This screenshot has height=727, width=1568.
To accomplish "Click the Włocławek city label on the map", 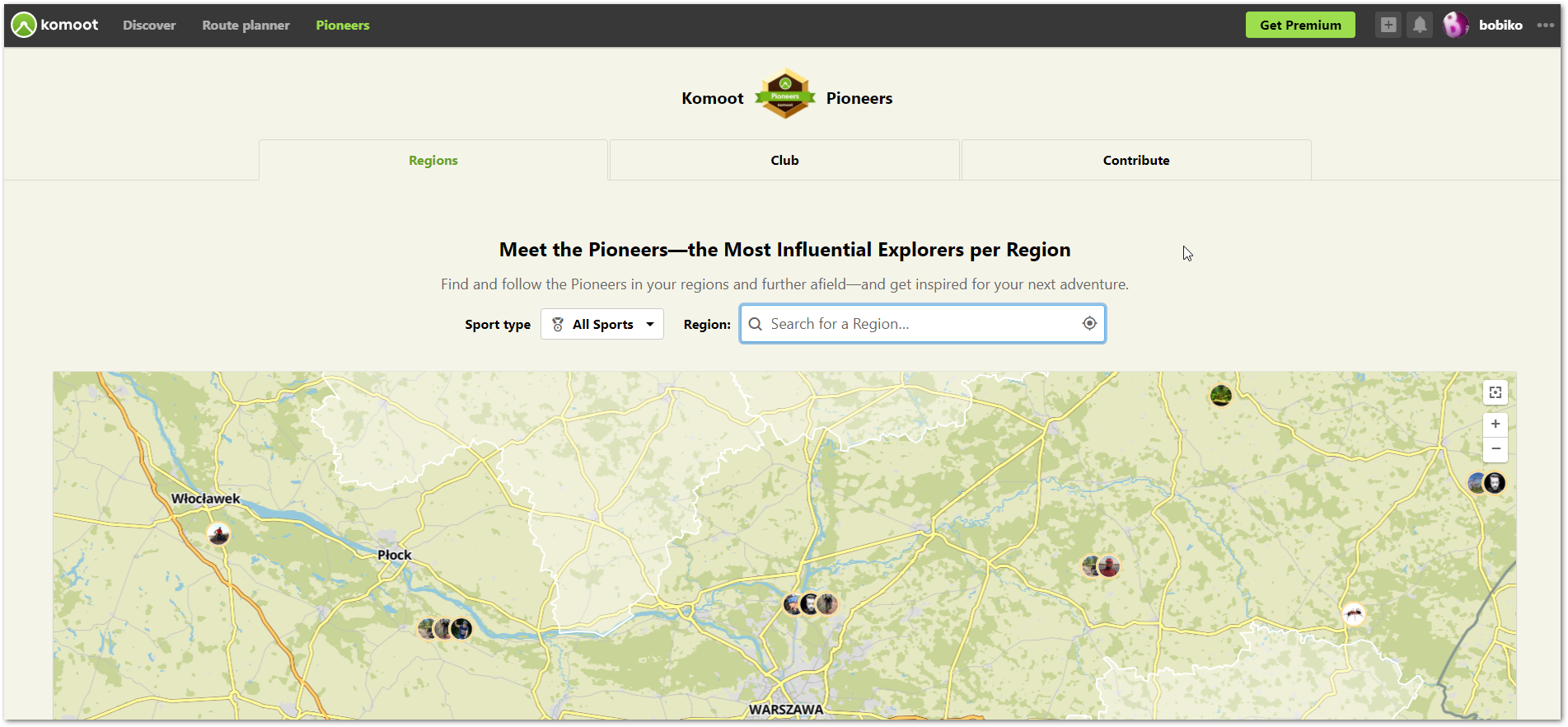I will click(x=206, y=499).
